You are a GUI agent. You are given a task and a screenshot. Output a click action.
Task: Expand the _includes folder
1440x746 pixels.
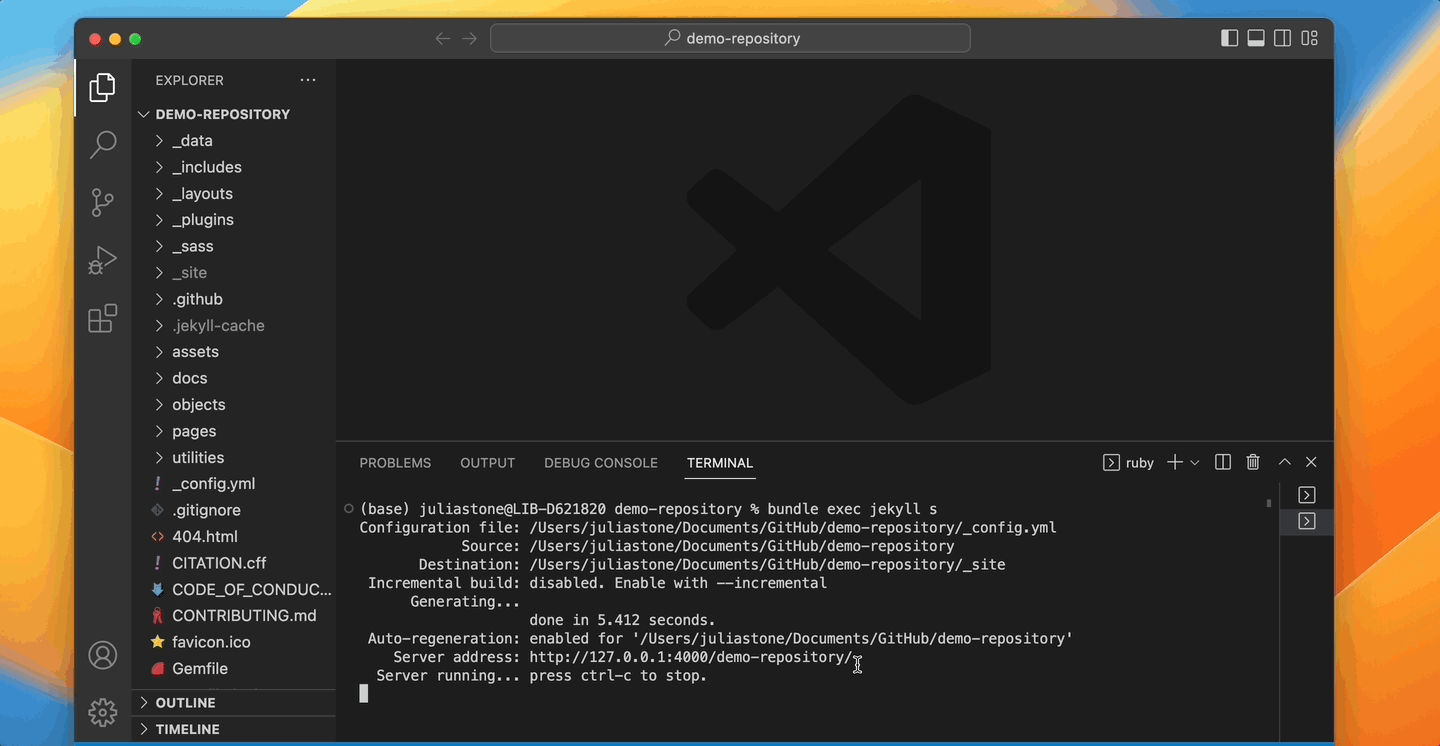(x=207, y=167)
